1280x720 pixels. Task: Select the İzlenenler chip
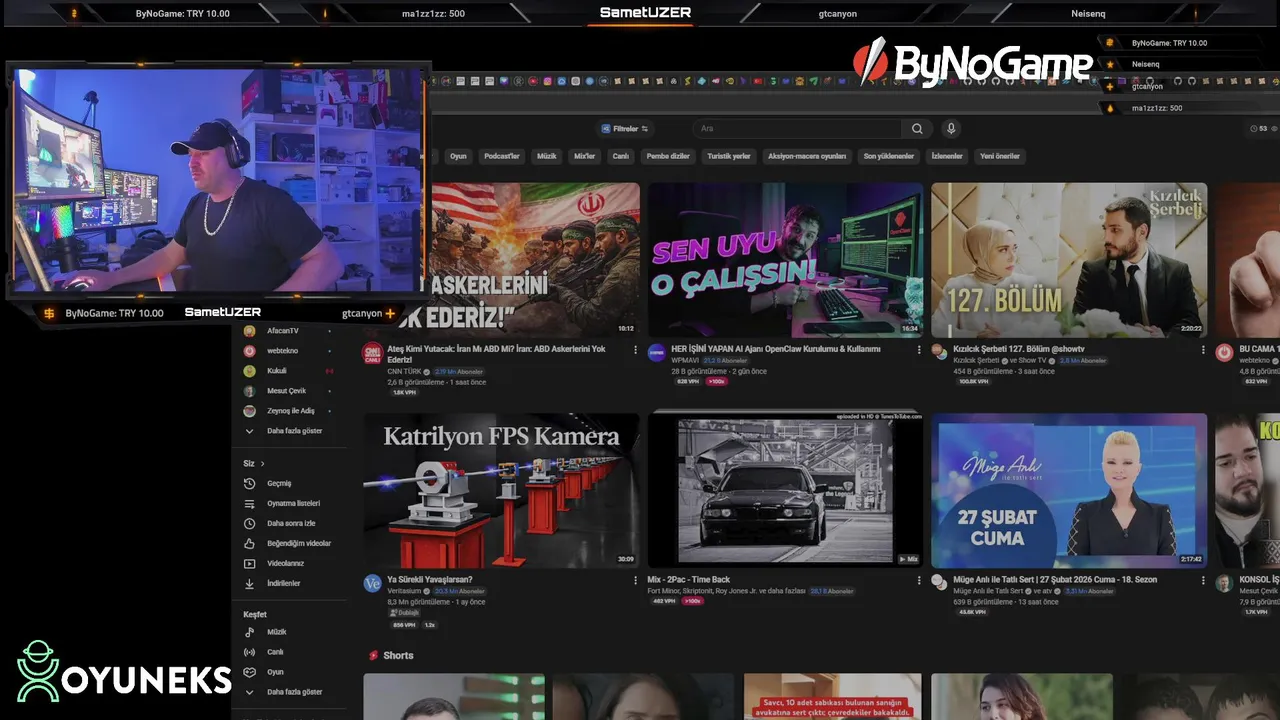[947, 156]
